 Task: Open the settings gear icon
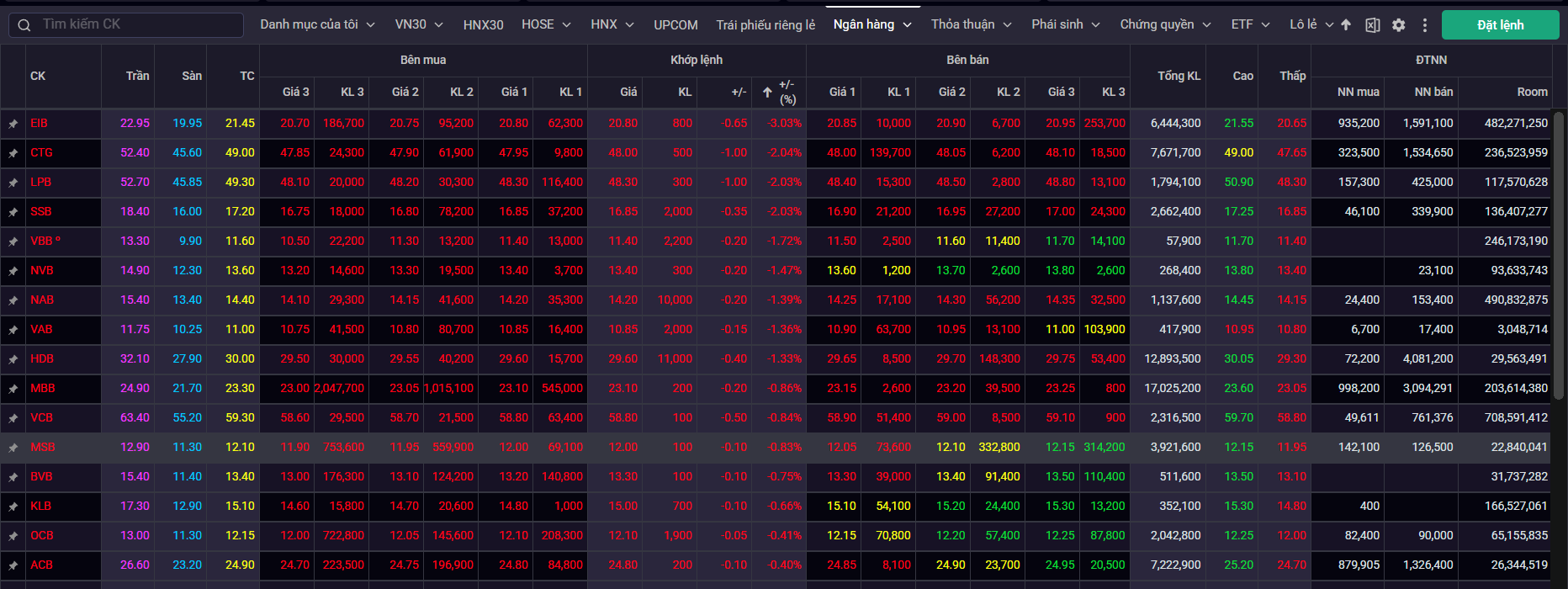(1398, 25)
